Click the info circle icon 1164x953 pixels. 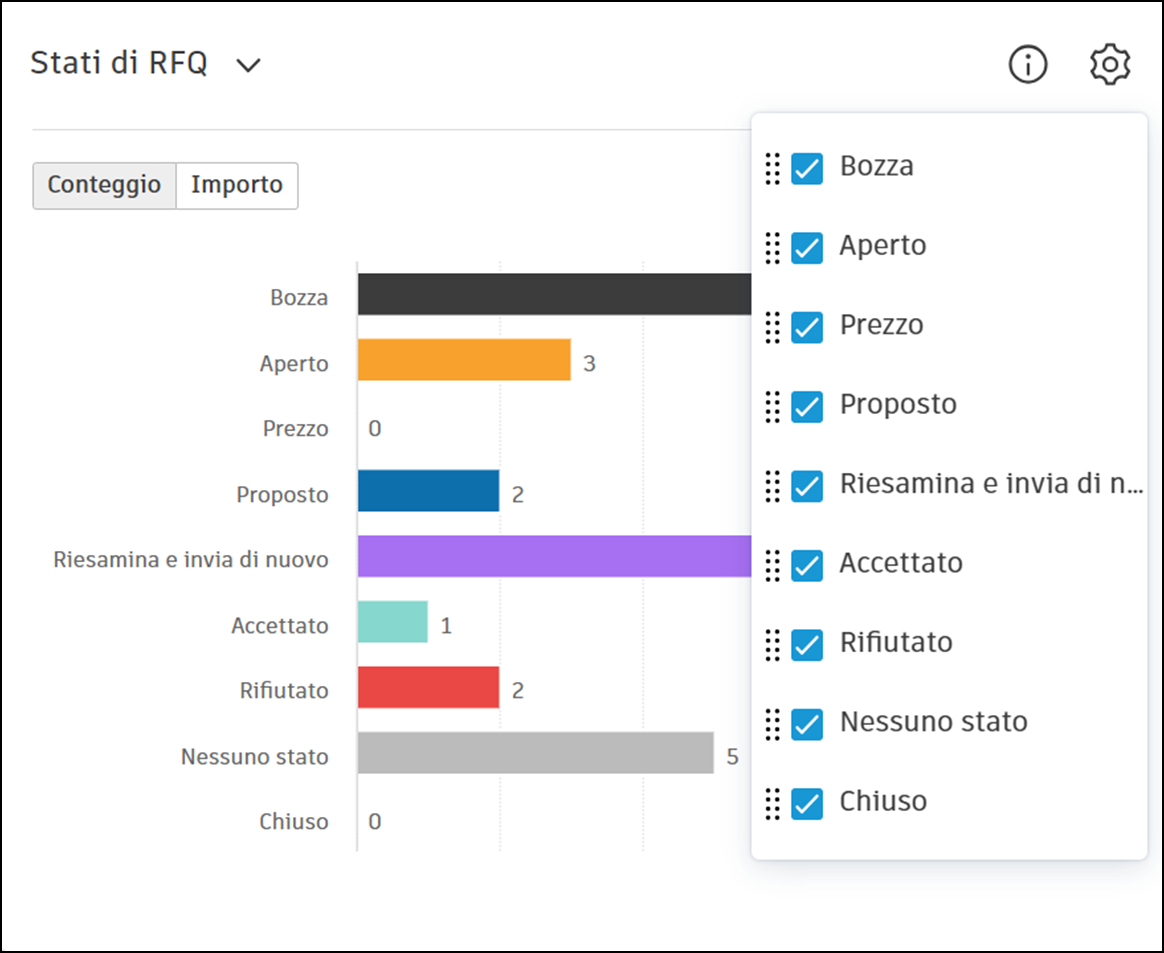coord(1027,65)
